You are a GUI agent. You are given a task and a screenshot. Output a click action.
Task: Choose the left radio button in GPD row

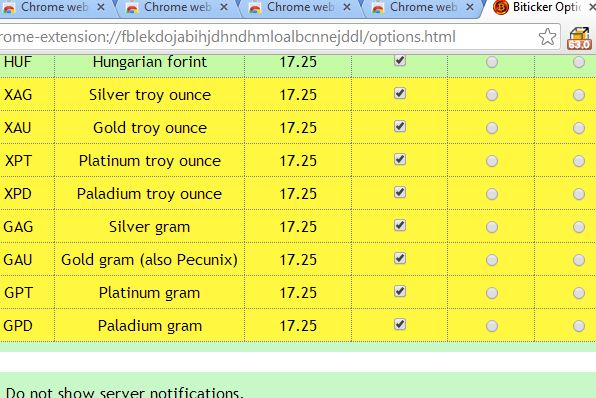492,326
